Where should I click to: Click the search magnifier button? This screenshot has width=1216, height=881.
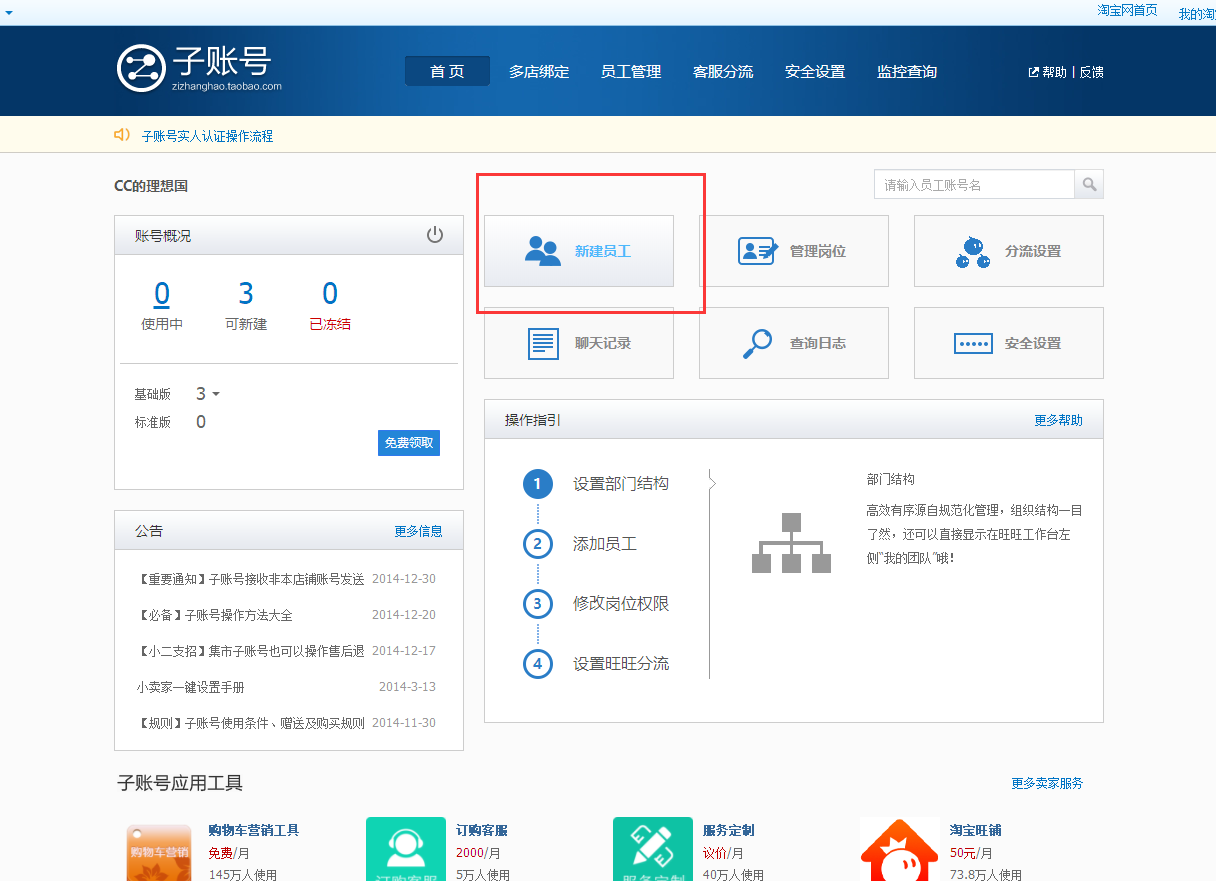[1089, 185]
